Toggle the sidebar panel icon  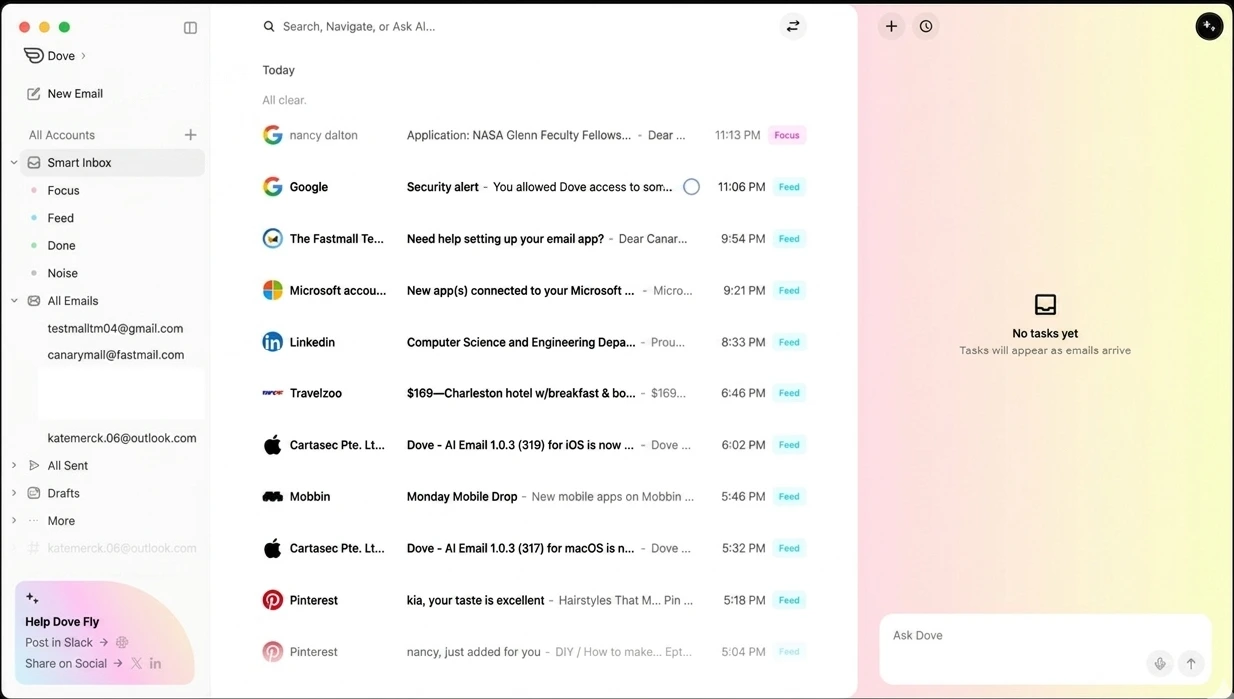coord(190,28)
